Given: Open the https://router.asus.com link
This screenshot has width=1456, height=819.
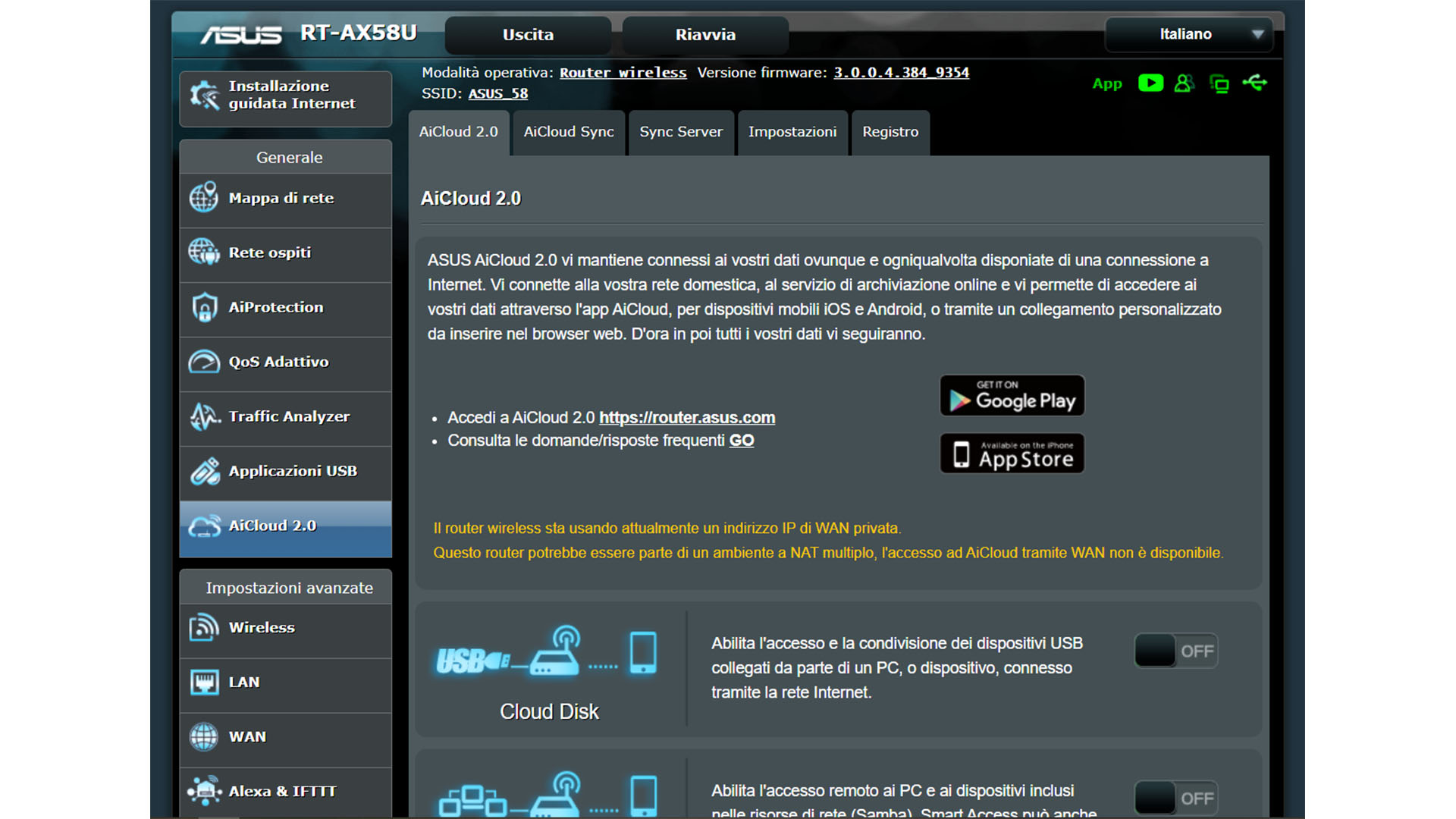Looking at the screenshot, I should [687, 418].
